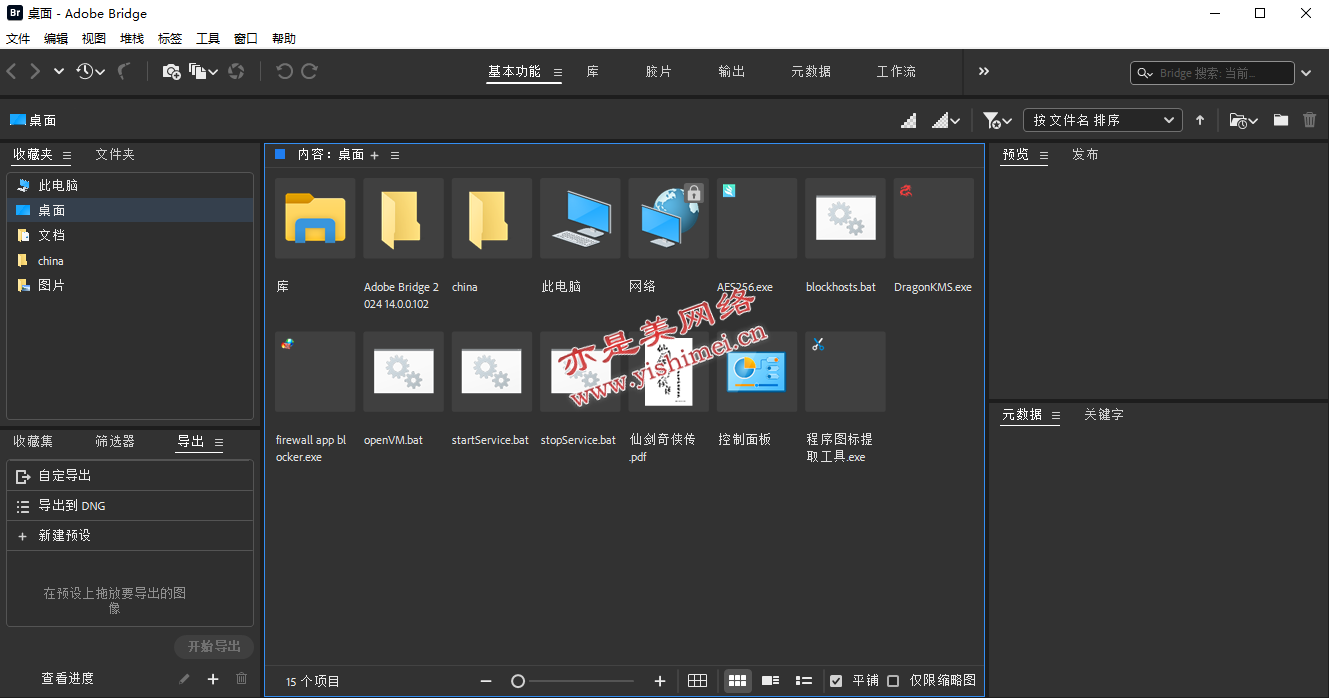Click the delete preset trash icon
The image size is (1329, 698).
click(x=241, y=679)
